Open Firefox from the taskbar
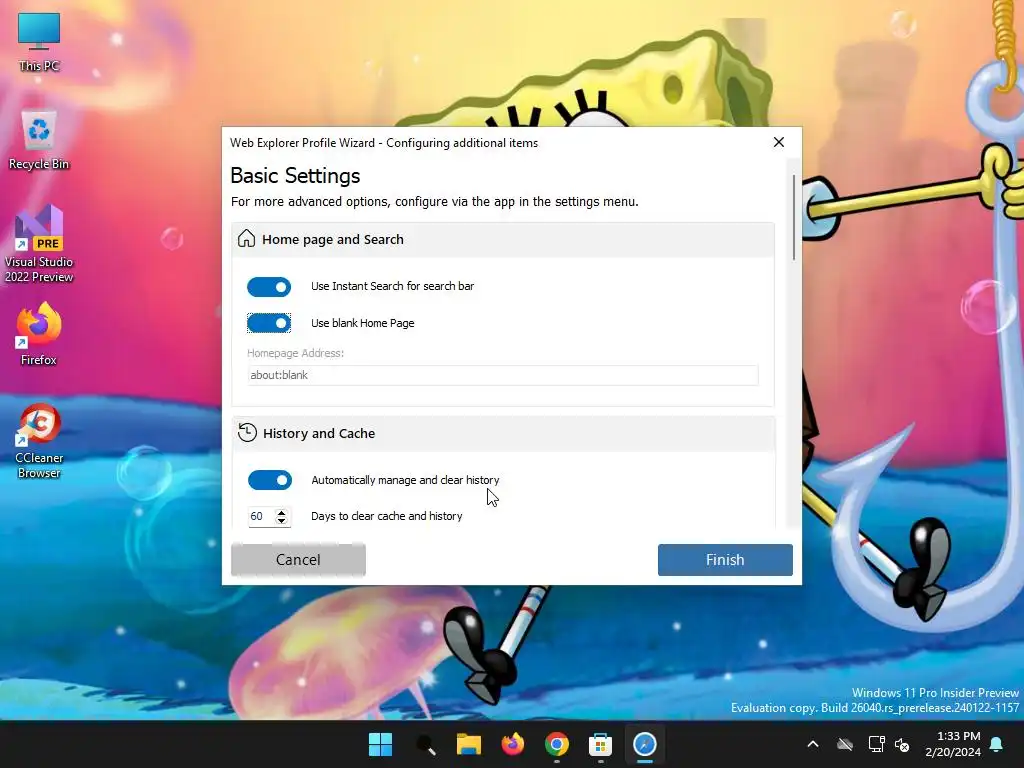 (x=513, y=744)
